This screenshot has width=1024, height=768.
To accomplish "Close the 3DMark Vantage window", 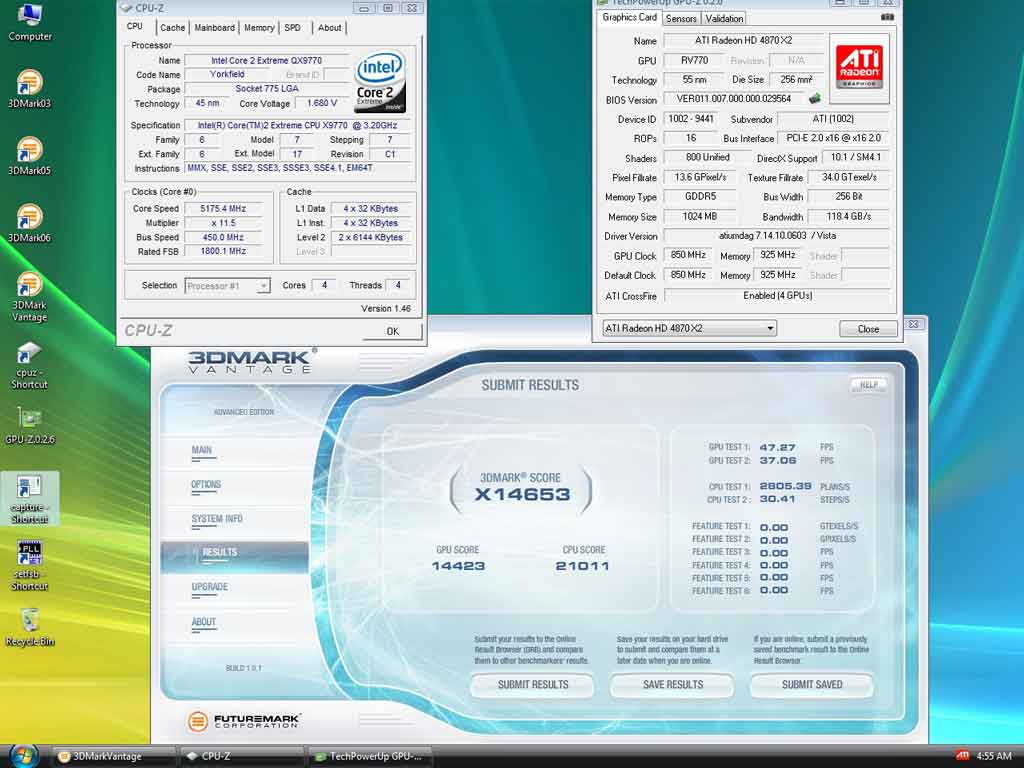I will (x=914, y=324).
